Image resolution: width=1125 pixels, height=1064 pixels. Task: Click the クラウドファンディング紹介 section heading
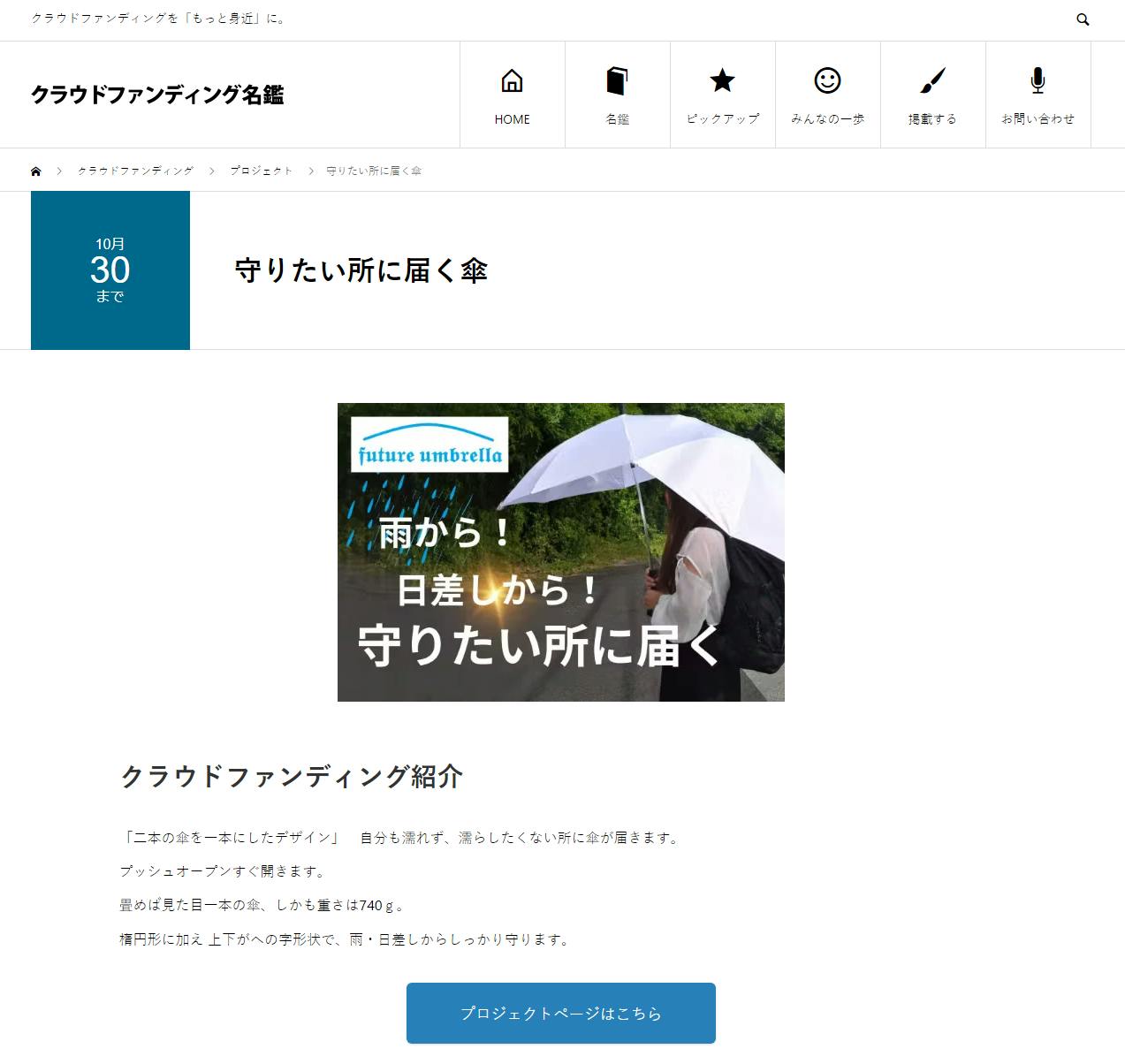[x=292, y=777]
